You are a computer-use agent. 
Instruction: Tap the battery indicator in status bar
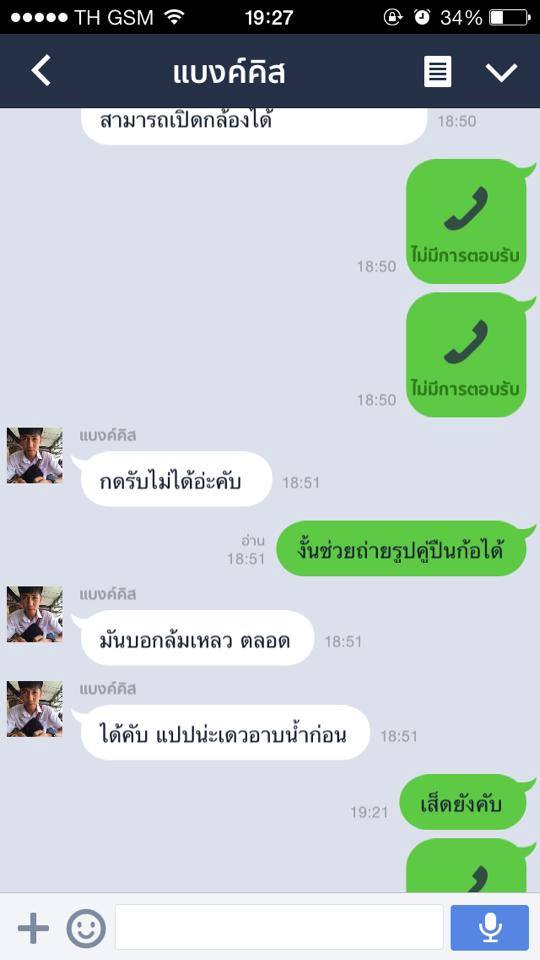click(x=509, y=17)
